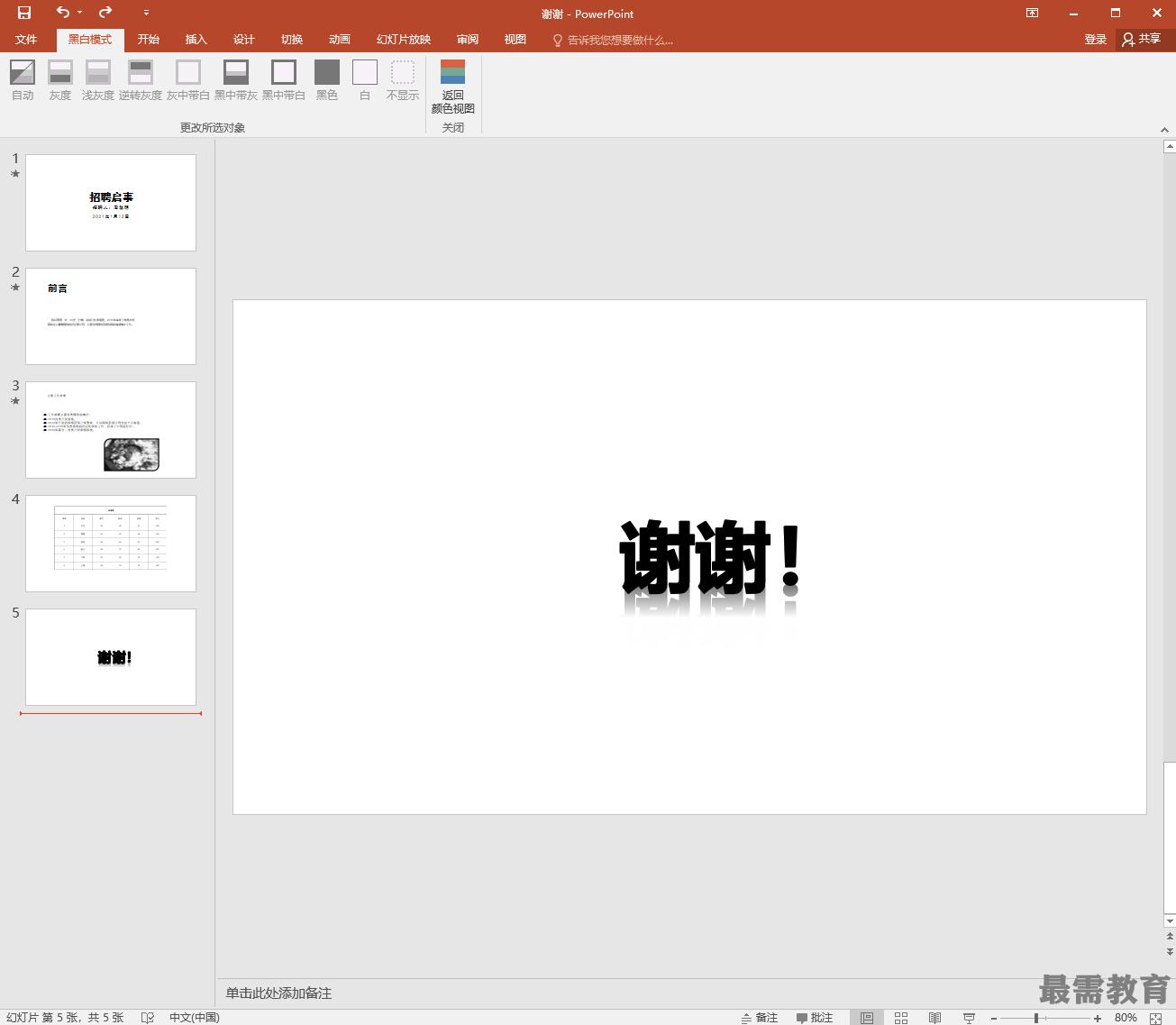Apply the 黑色 black setting
The image size is (1176, 1025).
[x=327, y=79]
